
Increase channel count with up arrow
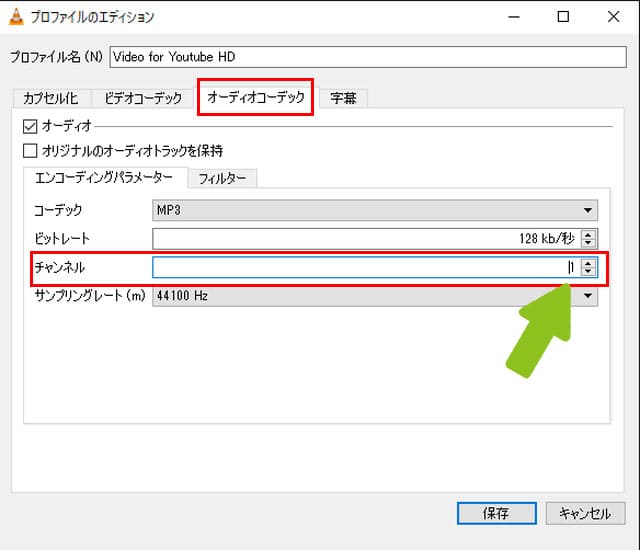[x=588, y=263]
